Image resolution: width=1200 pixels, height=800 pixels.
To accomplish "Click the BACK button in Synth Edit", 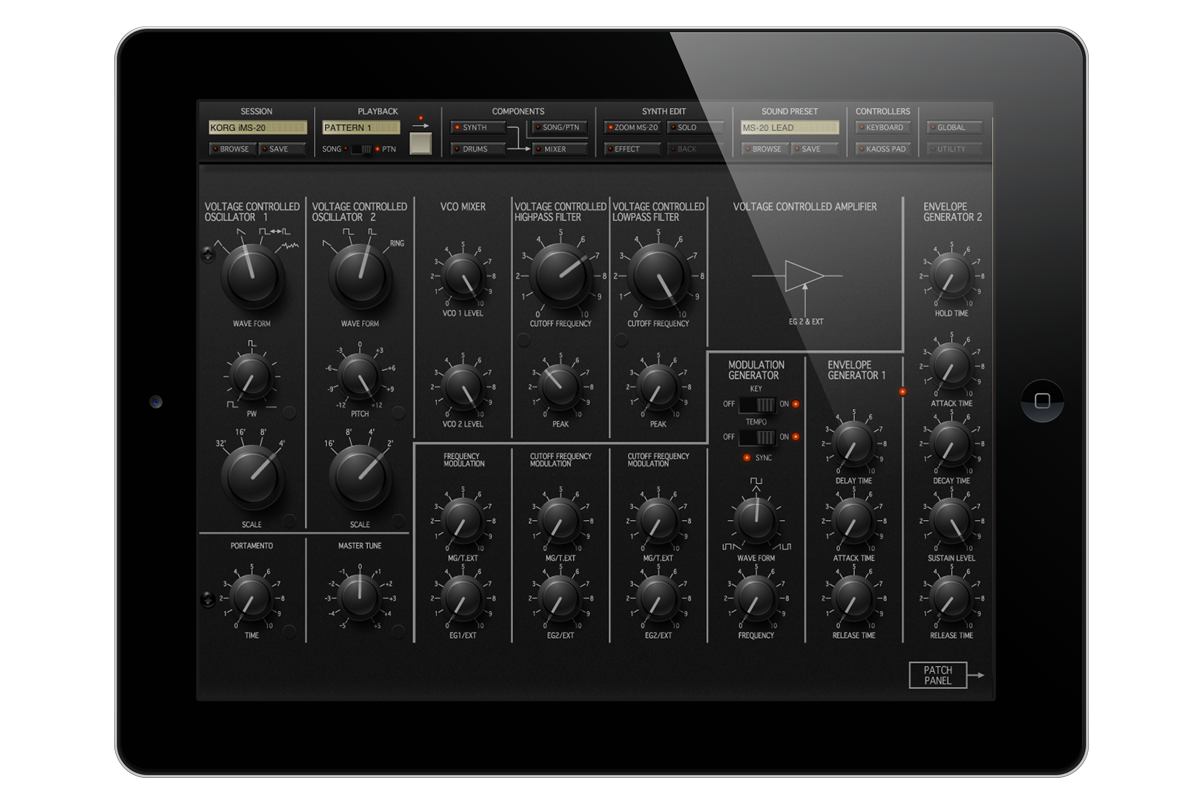I will 694,149.
